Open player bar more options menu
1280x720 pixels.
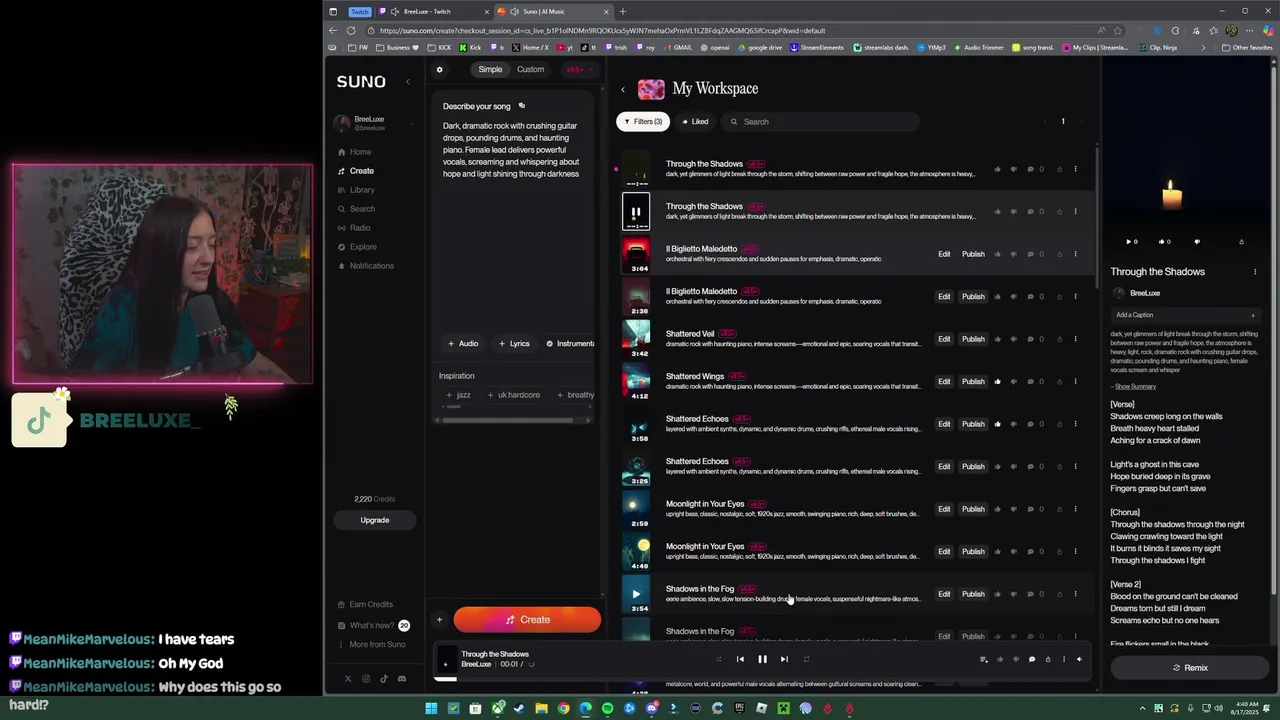[1064, 659]
